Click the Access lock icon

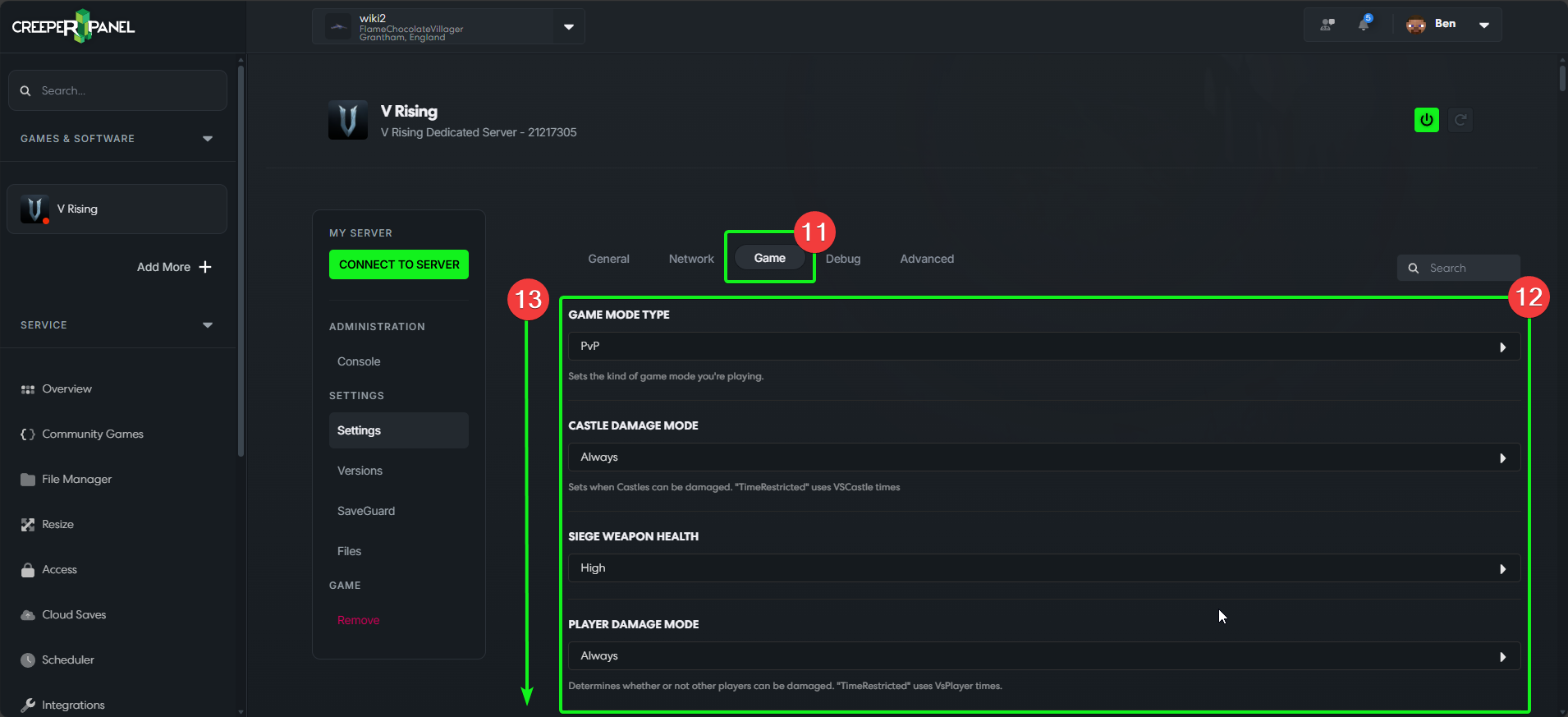28,570
